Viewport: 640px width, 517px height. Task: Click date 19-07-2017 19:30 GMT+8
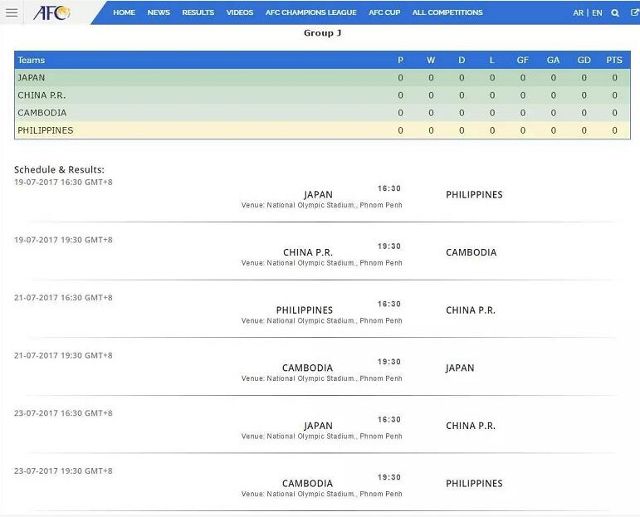click(x=63, y=240)
